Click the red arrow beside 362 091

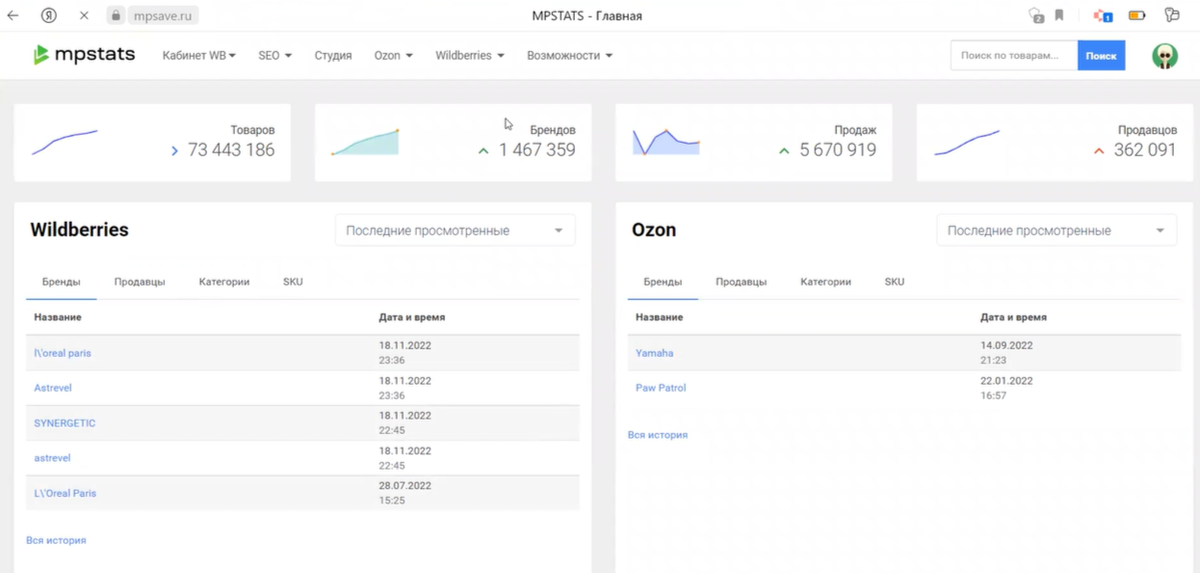click(1099, 151)
